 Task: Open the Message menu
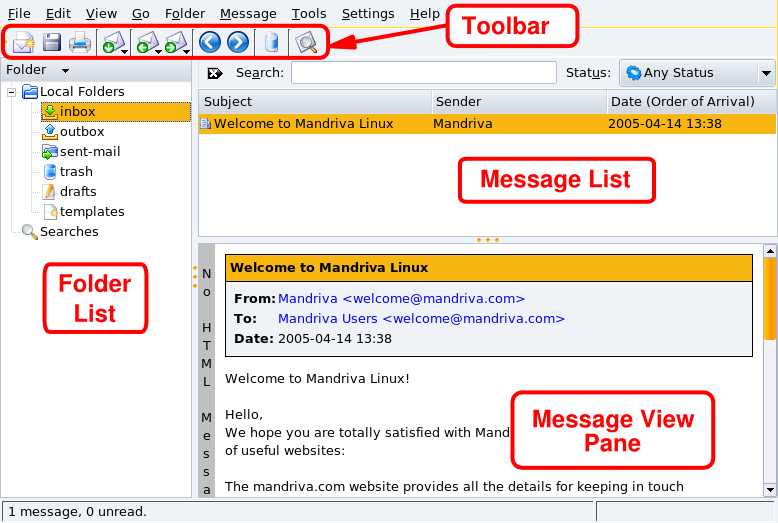(248, 14)
